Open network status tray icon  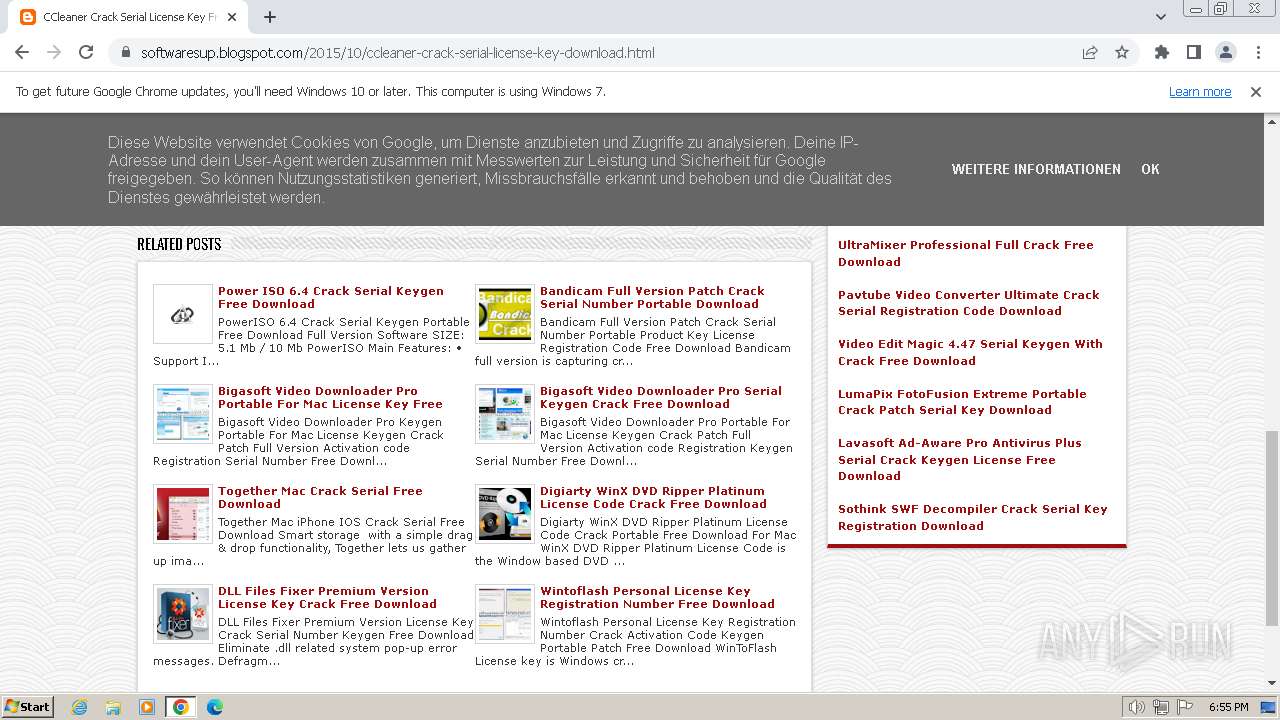(x=1161, y=707)
